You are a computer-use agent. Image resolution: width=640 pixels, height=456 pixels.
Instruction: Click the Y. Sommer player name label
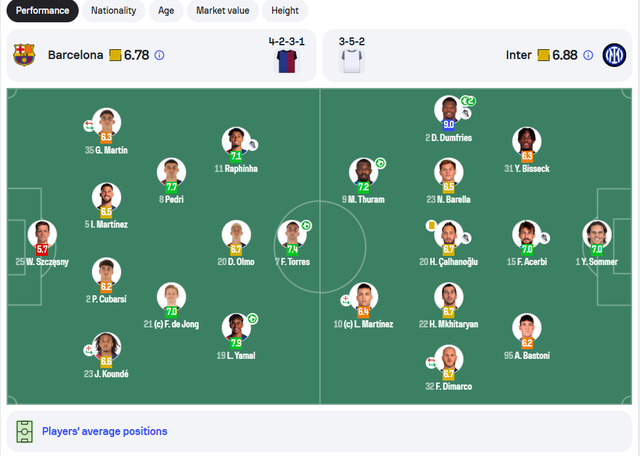(597, 262)
